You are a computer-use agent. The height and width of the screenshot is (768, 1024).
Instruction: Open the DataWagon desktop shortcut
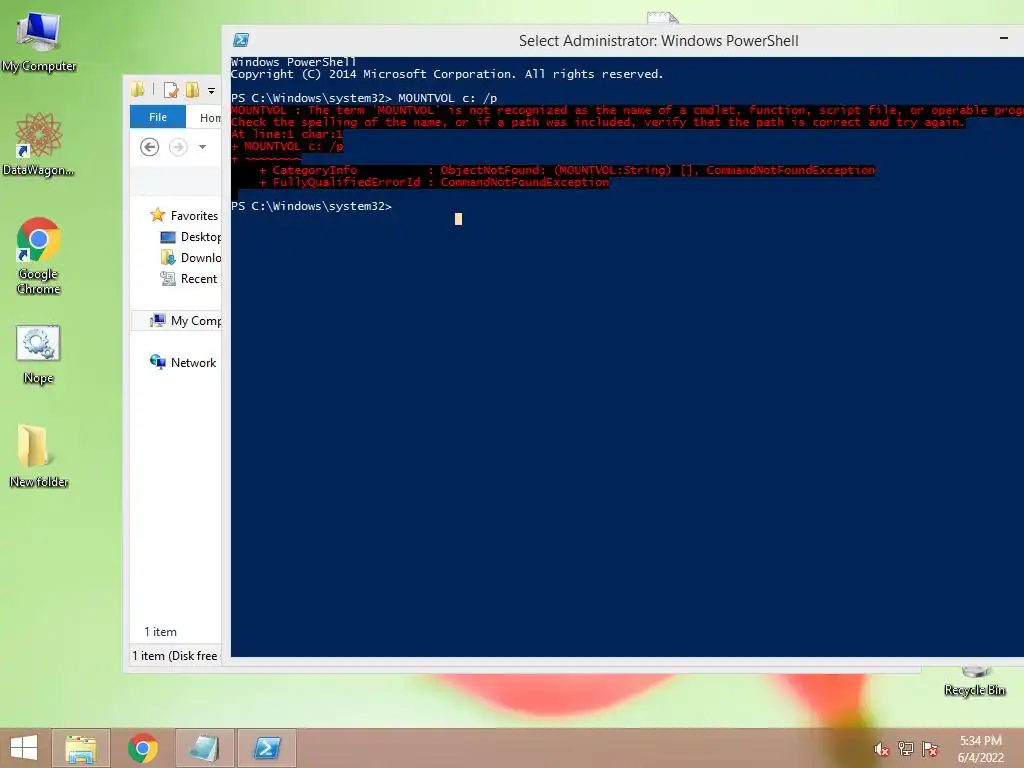pos(39,144)
